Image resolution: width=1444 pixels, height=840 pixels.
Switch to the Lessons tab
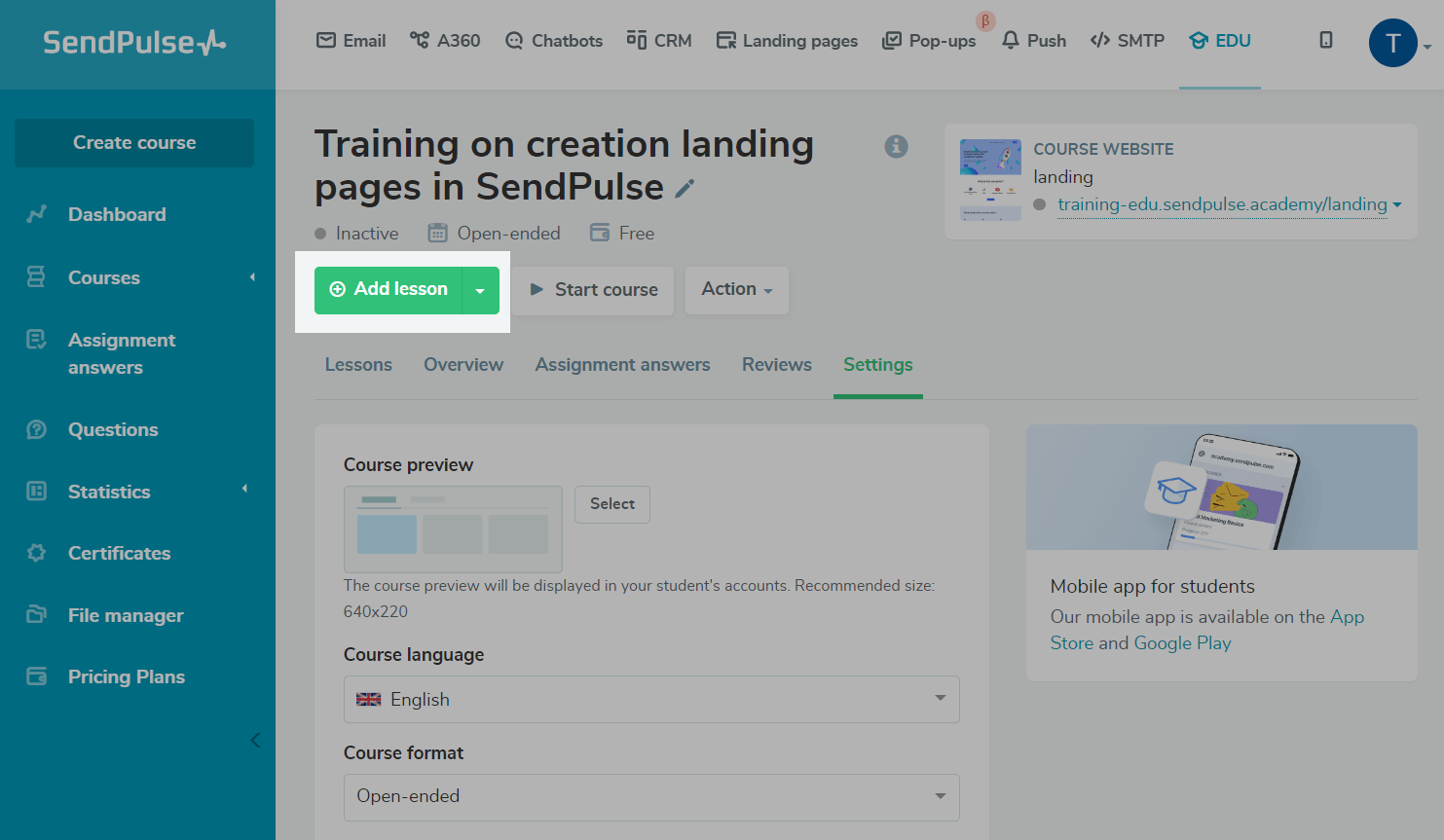(x=358, y=365)
